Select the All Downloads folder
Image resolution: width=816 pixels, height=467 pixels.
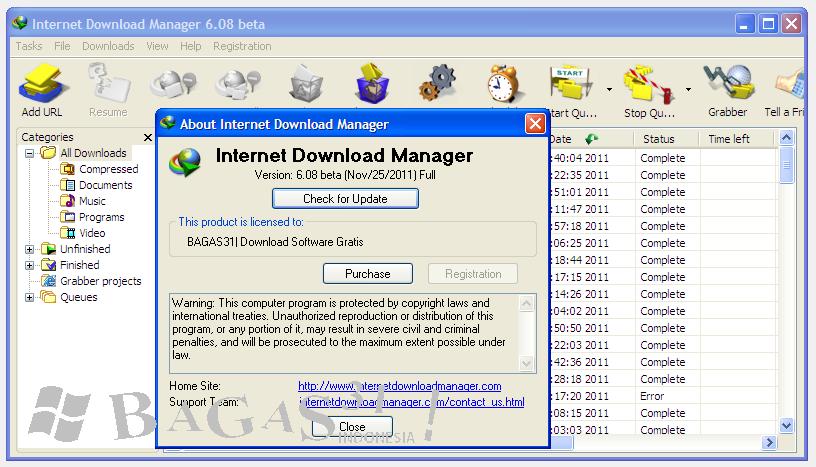(x=84, y=153)
